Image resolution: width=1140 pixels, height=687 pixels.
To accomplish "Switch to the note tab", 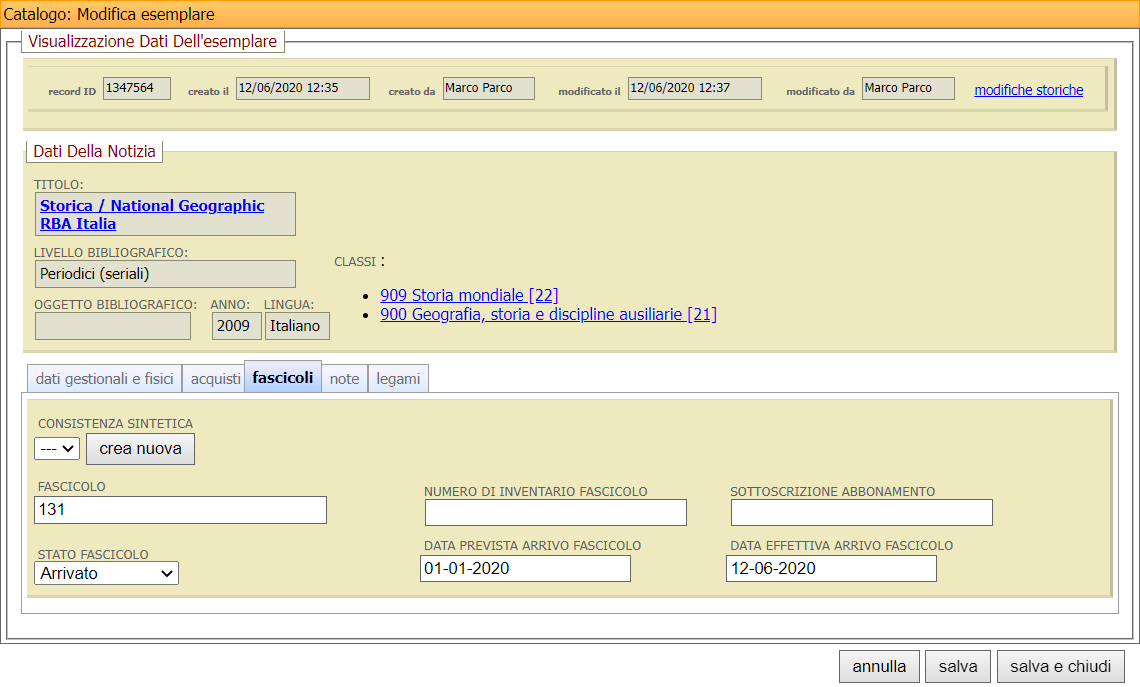I will pyautogui.click(x=344, y=379).
